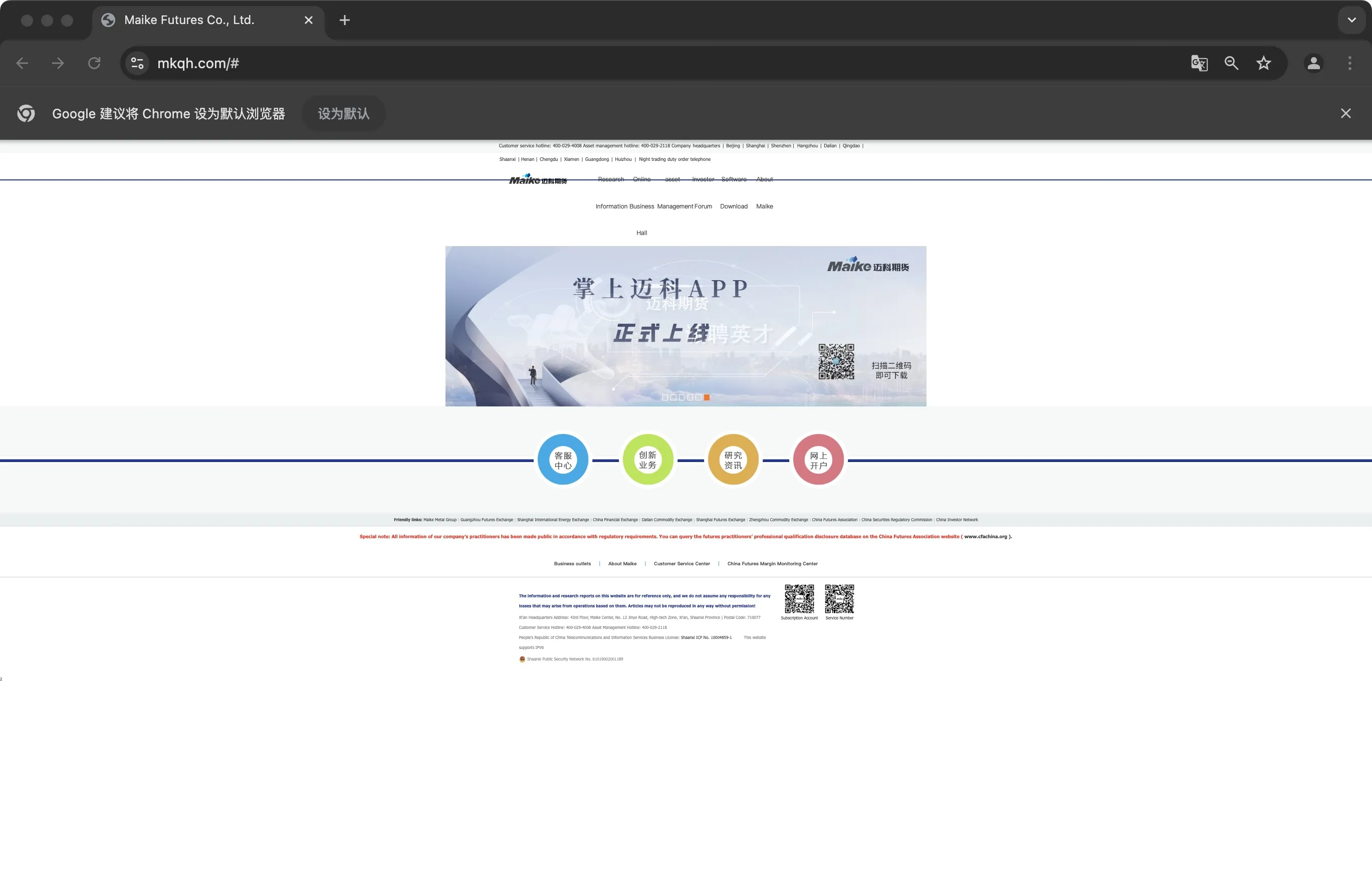This screenshot has width=1372, height=881.
Task: Expand the tab search dropdown chevron
Action: tap(1351, 20)
